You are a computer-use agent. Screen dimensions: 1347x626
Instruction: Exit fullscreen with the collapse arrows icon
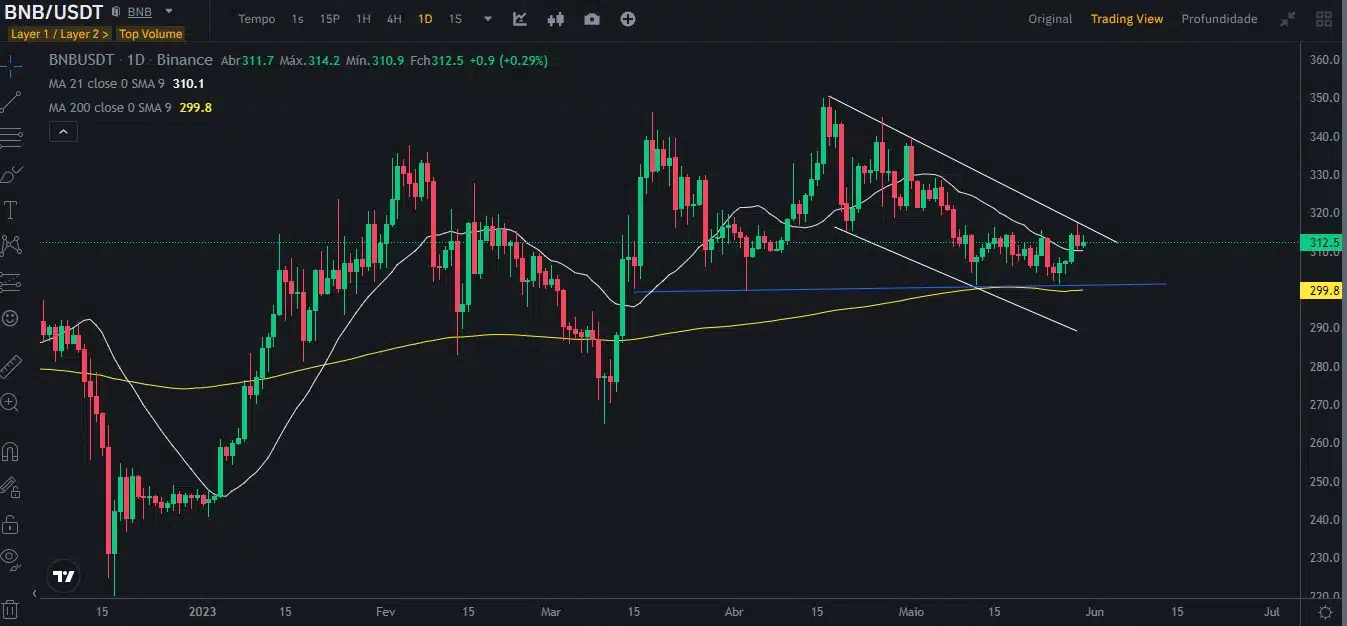coord(1289,19)
